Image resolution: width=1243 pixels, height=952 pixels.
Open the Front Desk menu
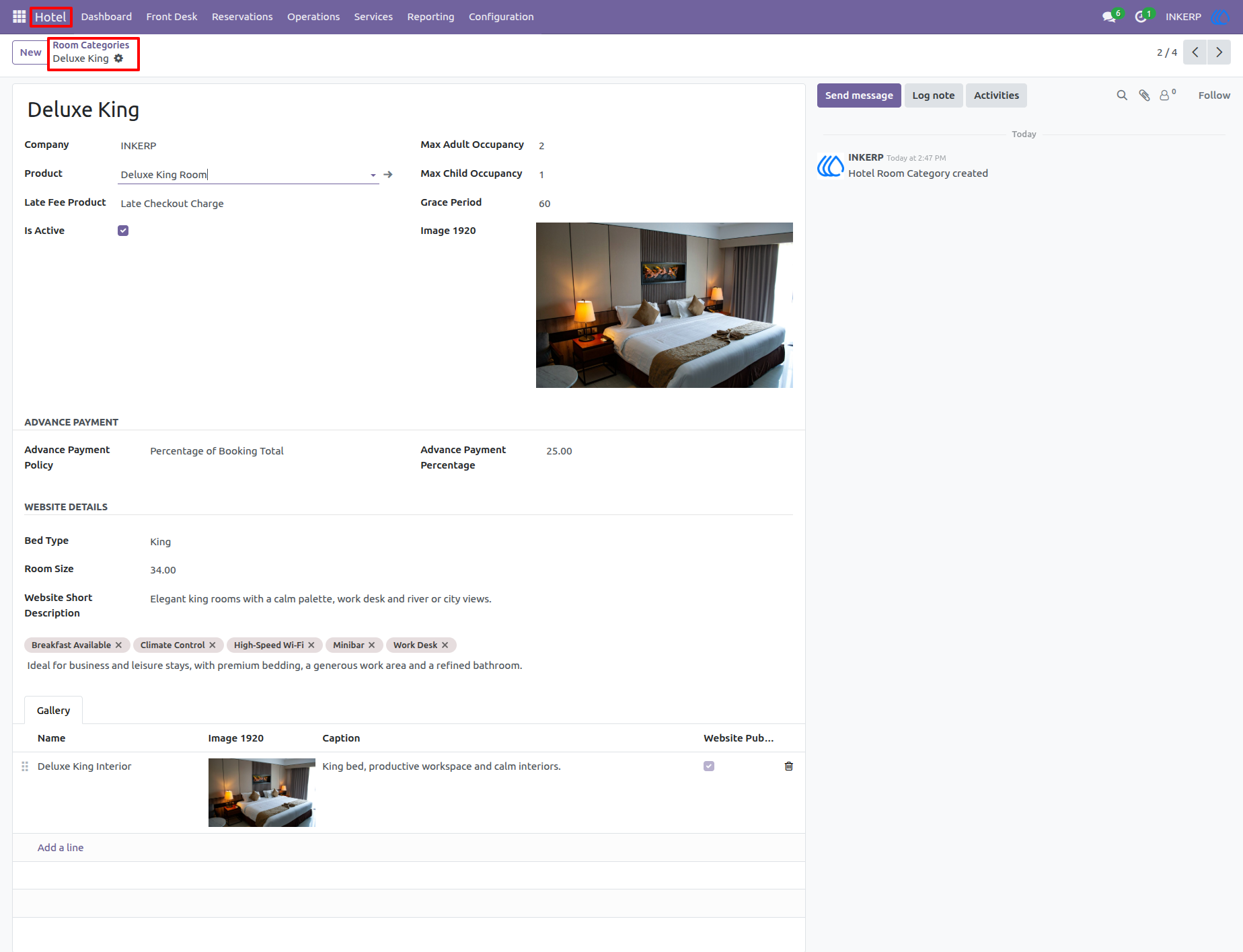(x=172, y=17)
